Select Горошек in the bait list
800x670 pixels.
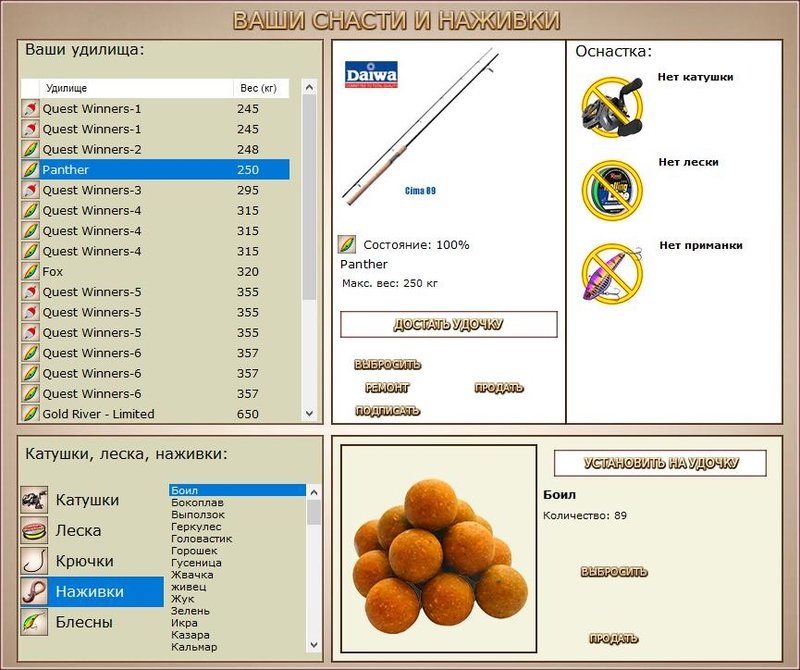(x=237, y=551)
